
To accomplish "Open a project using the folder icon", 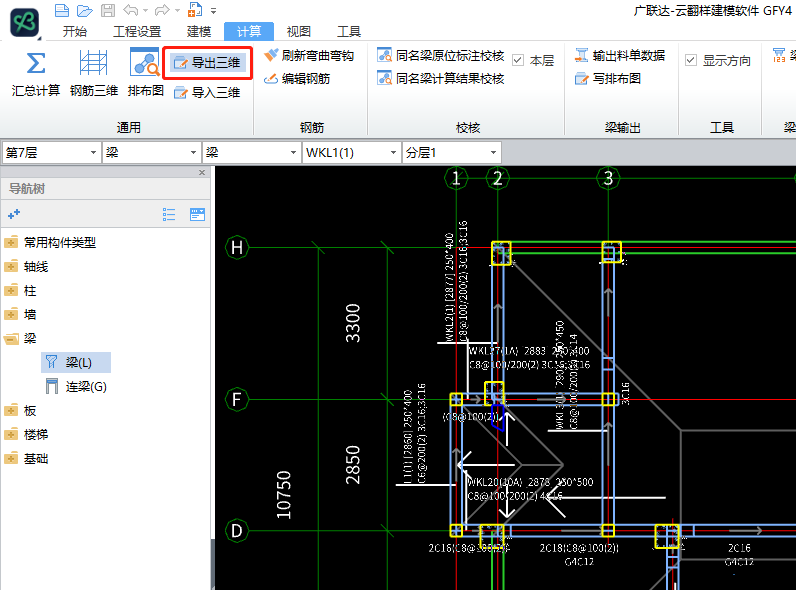I will (85, 10).
